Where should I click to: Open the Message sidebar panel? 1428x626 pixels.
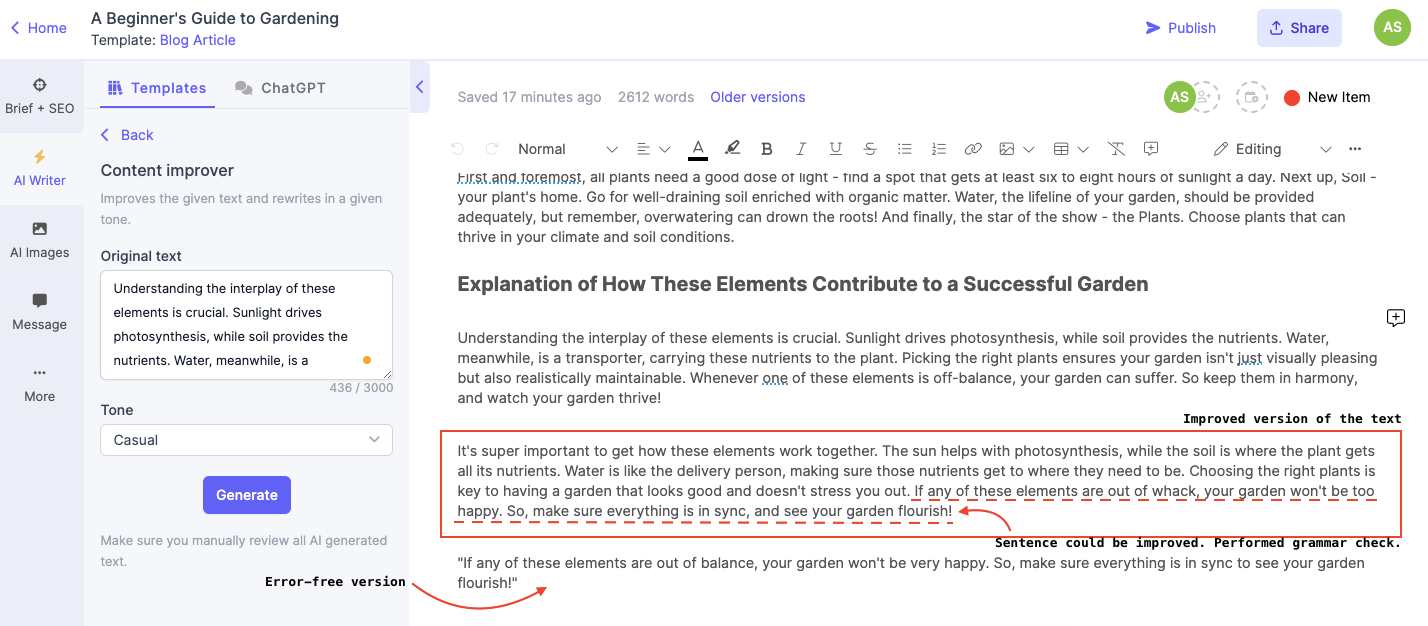click(40, 312)
